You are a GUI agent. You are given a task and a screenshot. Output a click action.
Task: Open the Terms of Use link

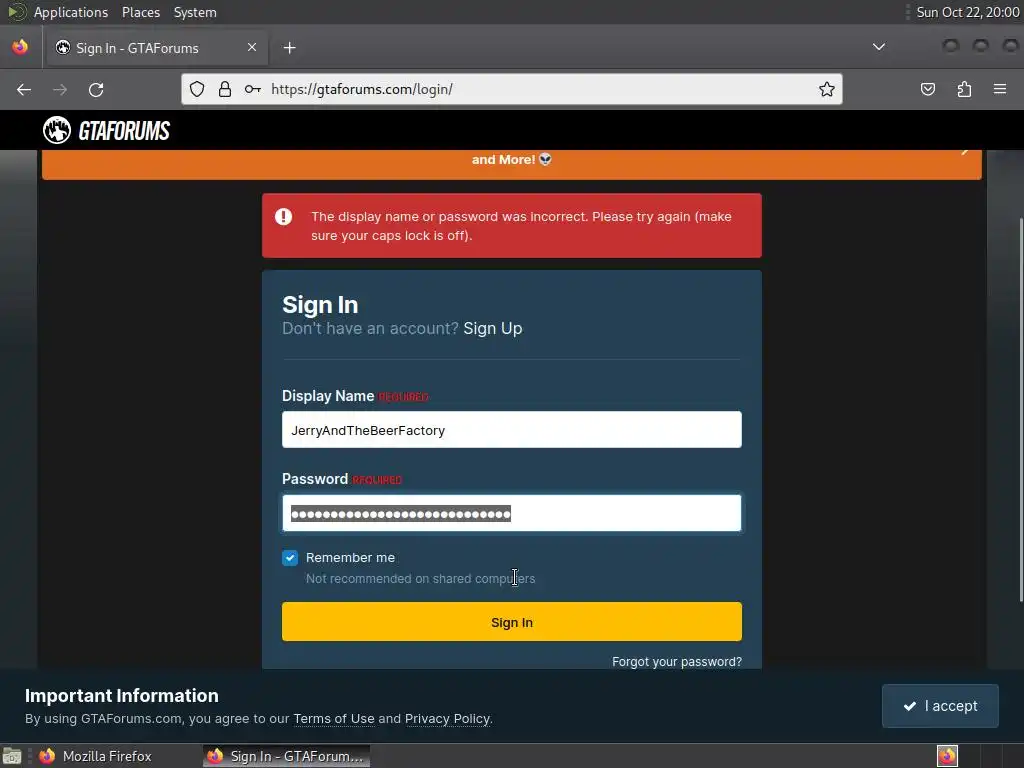tap(334, 718)
